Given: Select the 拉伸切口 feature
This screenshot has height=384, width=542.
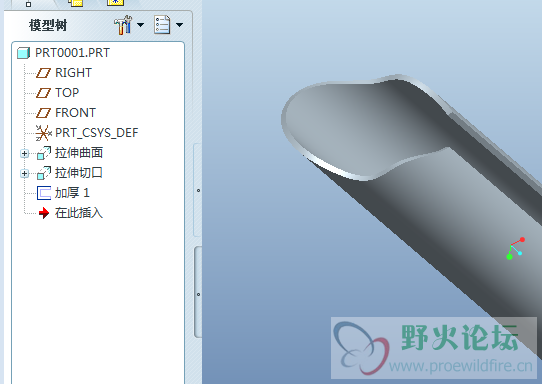Looking at the screenshot, I should pos(79,173).
